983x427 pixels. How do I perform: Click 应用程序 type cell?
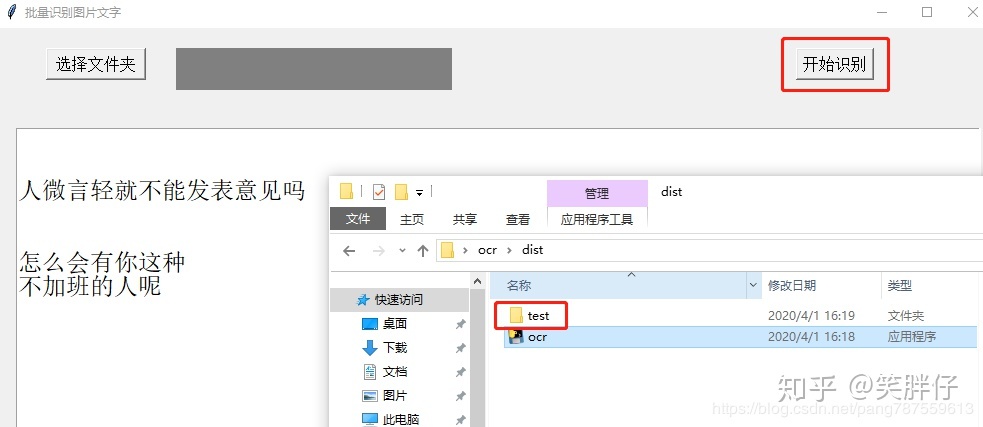click(912, 337)
